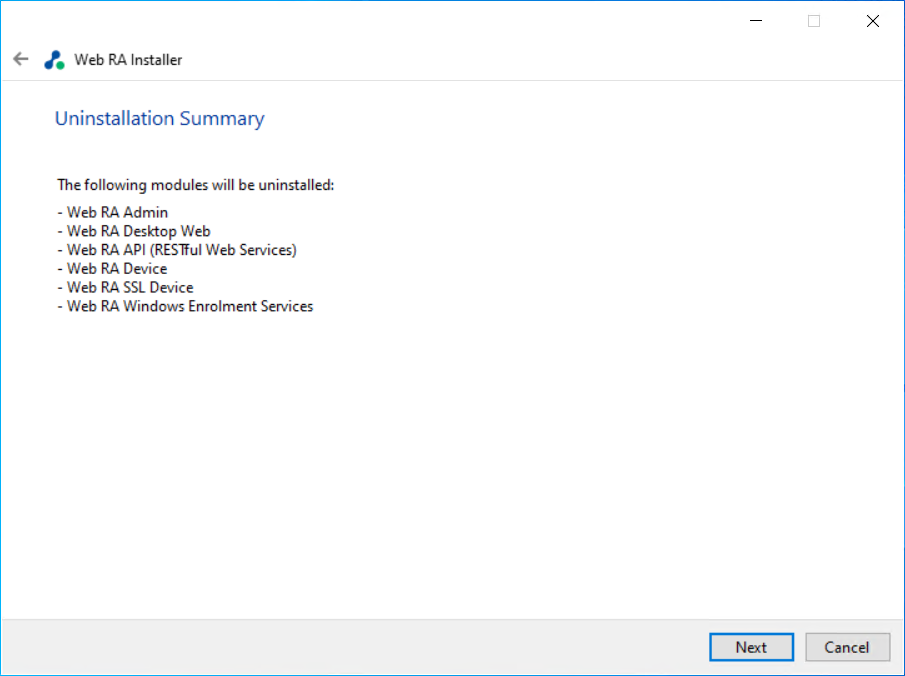Image resolution: width=905 pixels, height=676 pixels.
Task: Close the Web RA Installer window
Action: (x=873, y=21)
